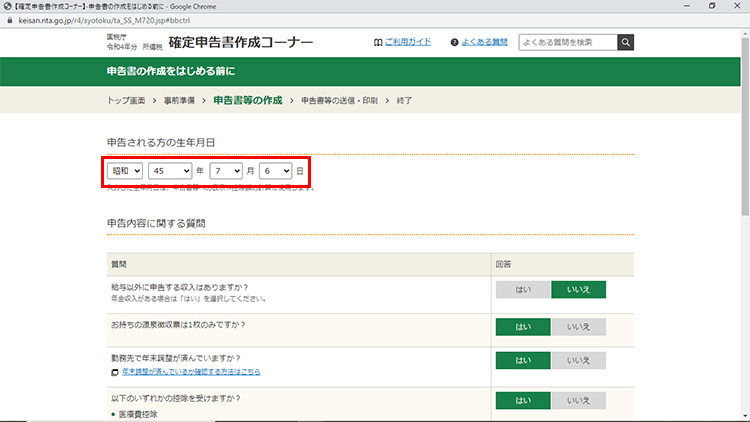Open the 年末調整 confirmation method link

pyautogui.click(x=191, y=371)
